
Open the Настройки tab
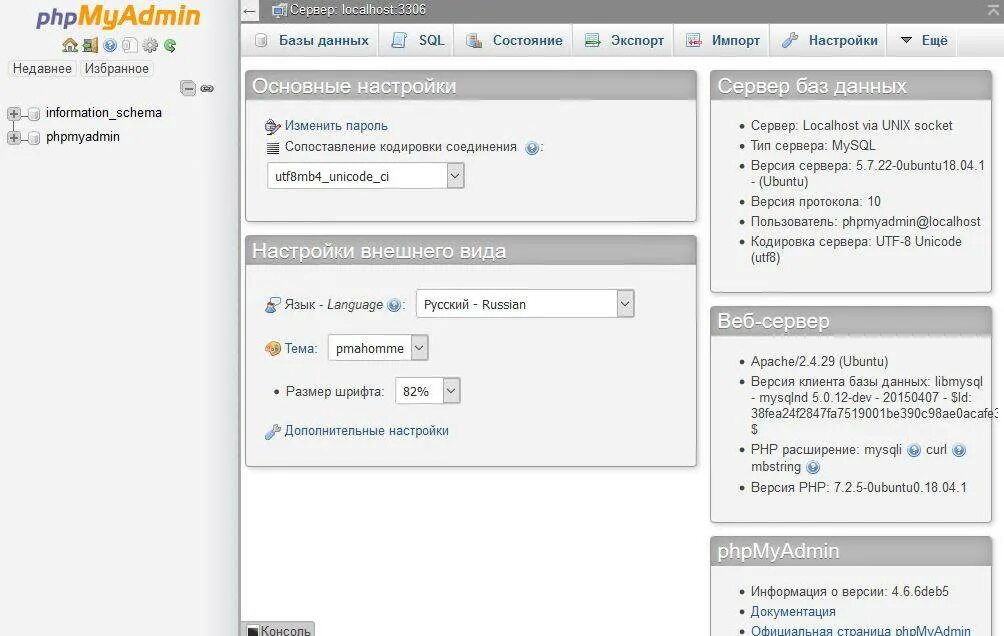pyautogui.click(x=830, y=40)
